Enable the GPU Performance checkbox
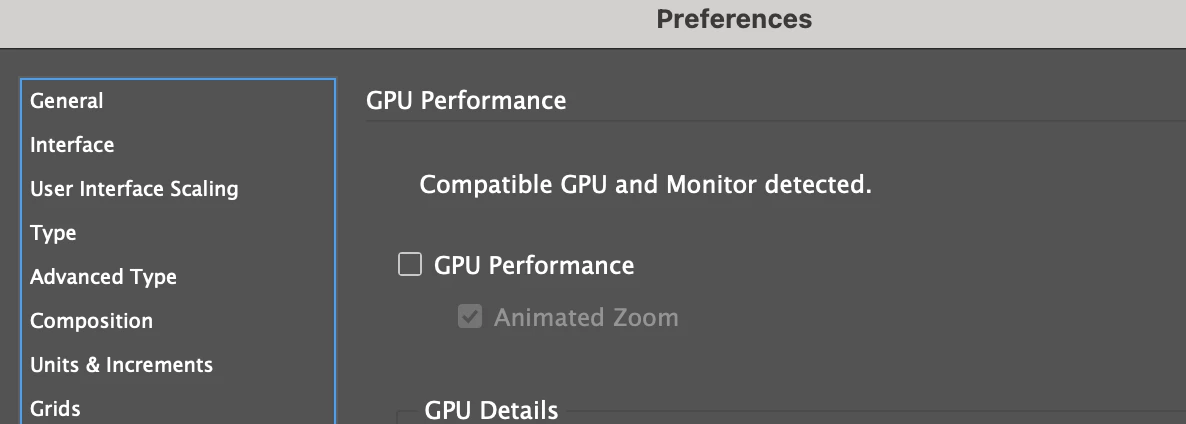The width and height of the screenshot is (1186, 424). [410, 265]
